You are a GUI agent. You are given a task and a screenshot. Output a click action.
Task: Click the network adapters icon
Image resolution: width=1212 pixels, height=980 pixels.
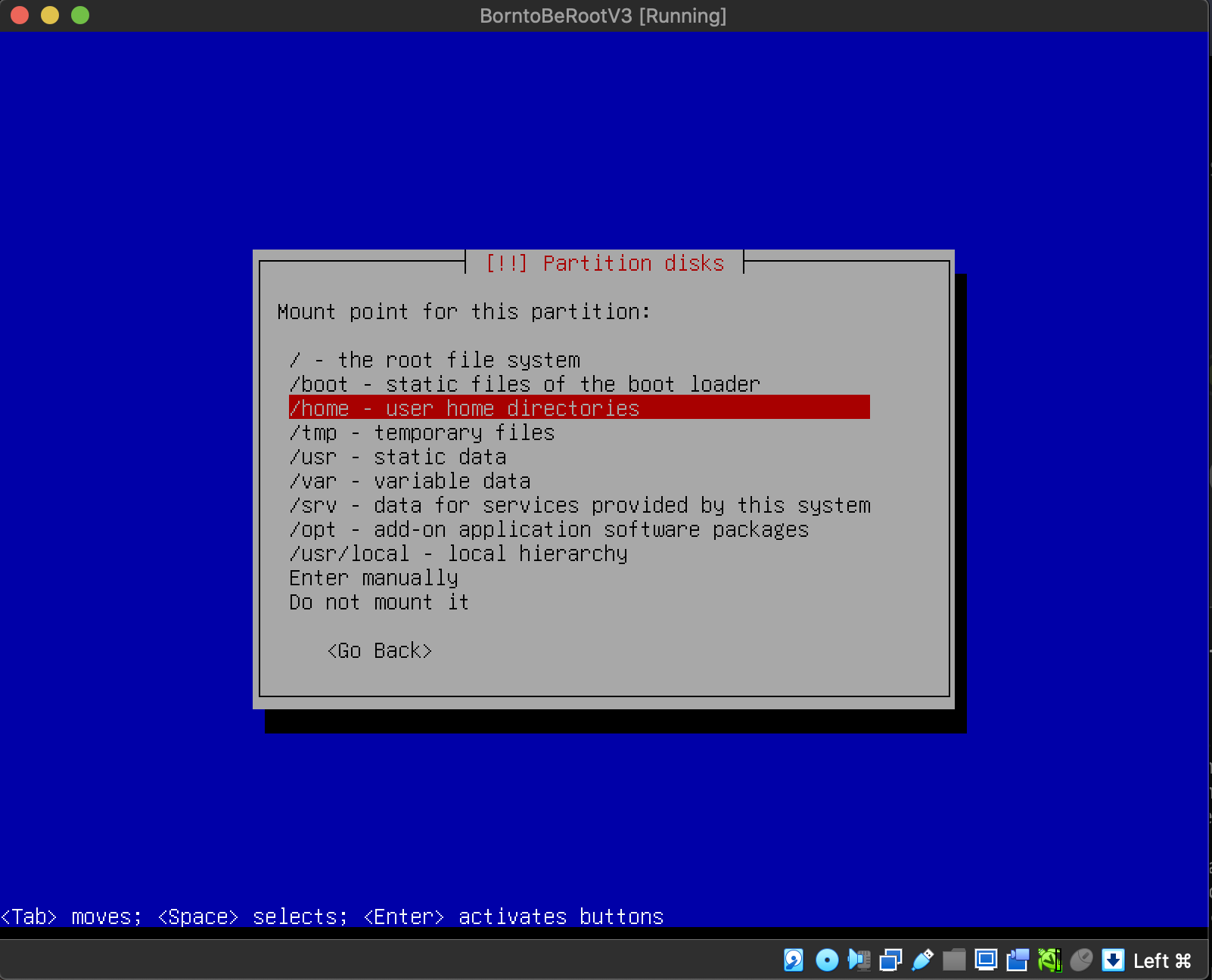[x=890, y=960]
